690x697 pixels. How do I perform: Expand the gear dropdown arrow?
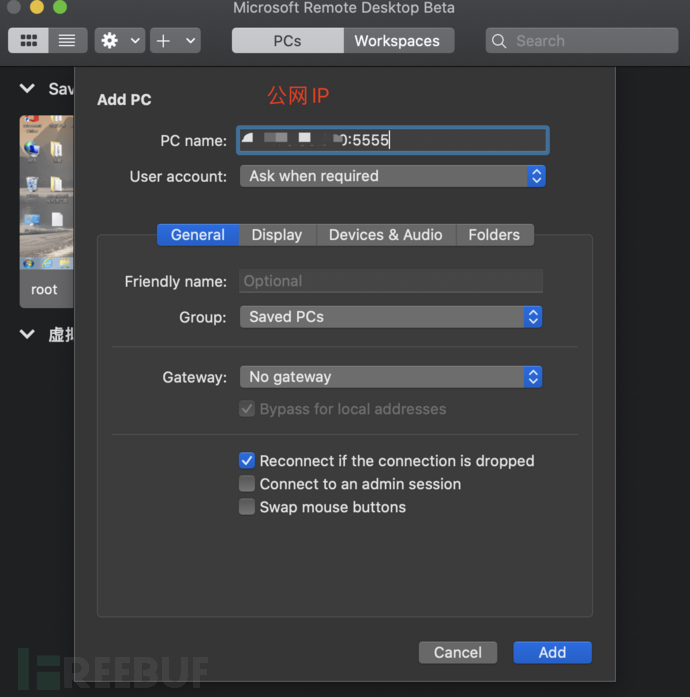coord(136,41)
